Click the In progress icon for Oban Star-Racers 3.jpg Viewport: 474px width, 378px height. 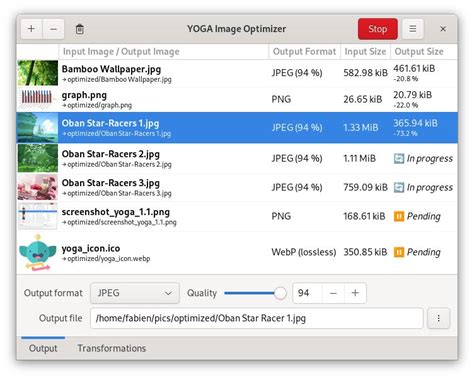pyautogui.click(x=399, y=187)
